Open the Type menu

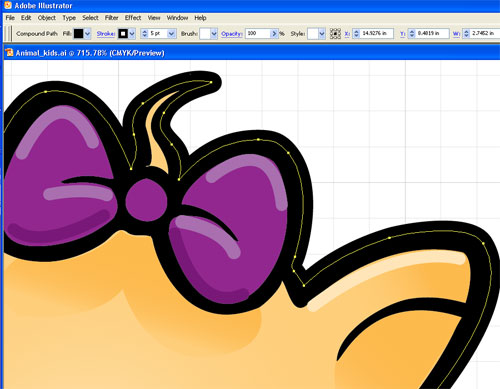pyautogui.click(x=69, y=18)
